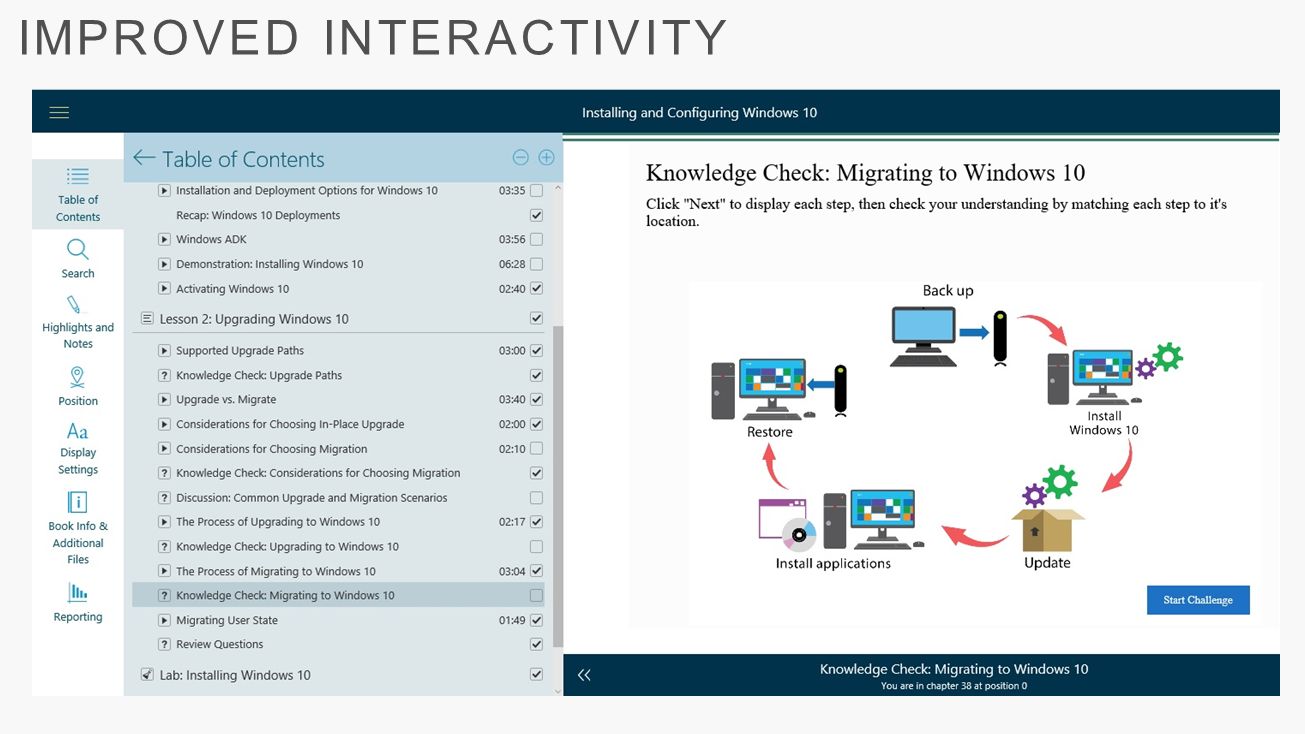Click the 'You are in chapter 38' status text
The image size is (1305, 734).
coord(954,686)
